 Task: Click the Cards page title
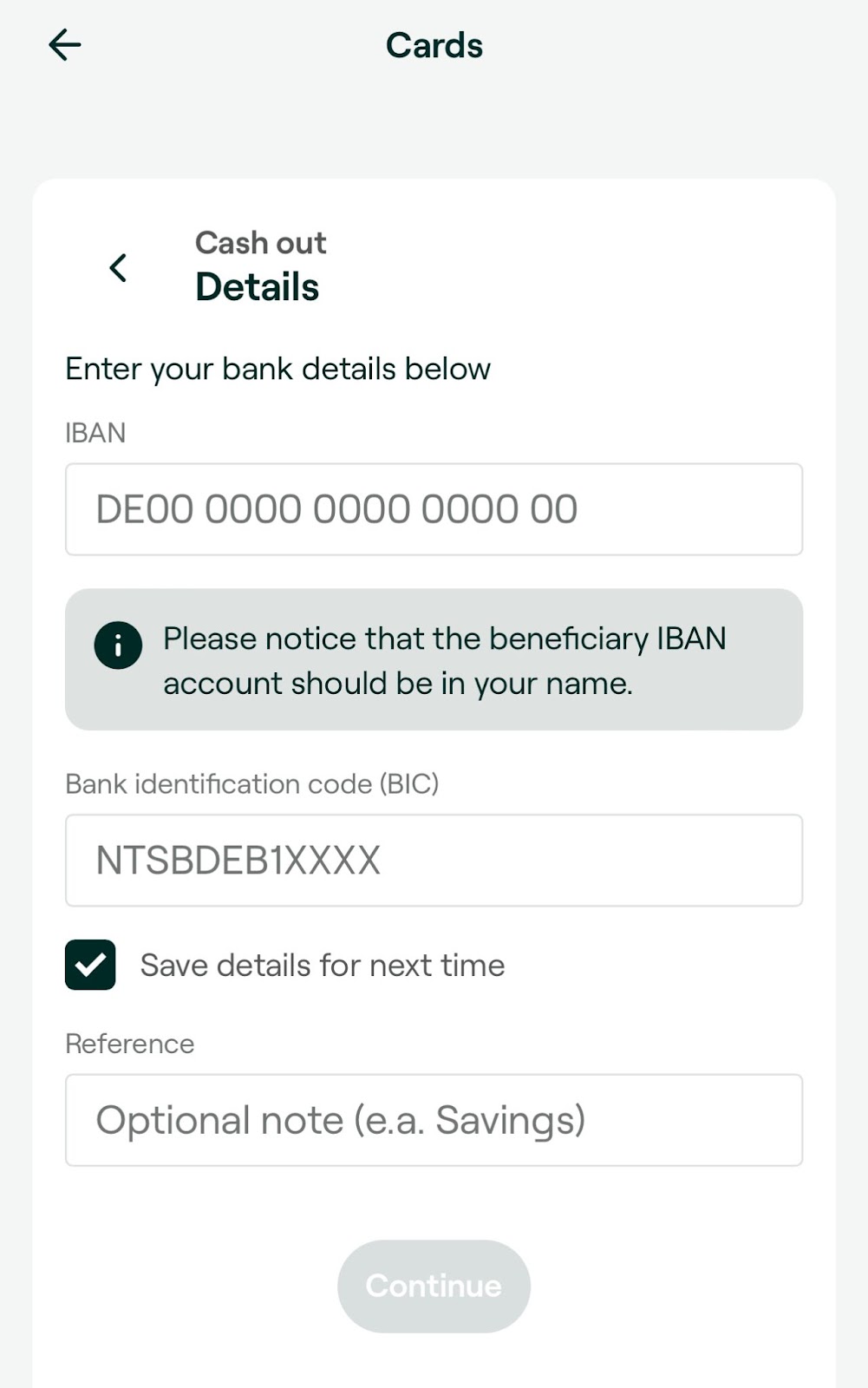click(434, 45)
